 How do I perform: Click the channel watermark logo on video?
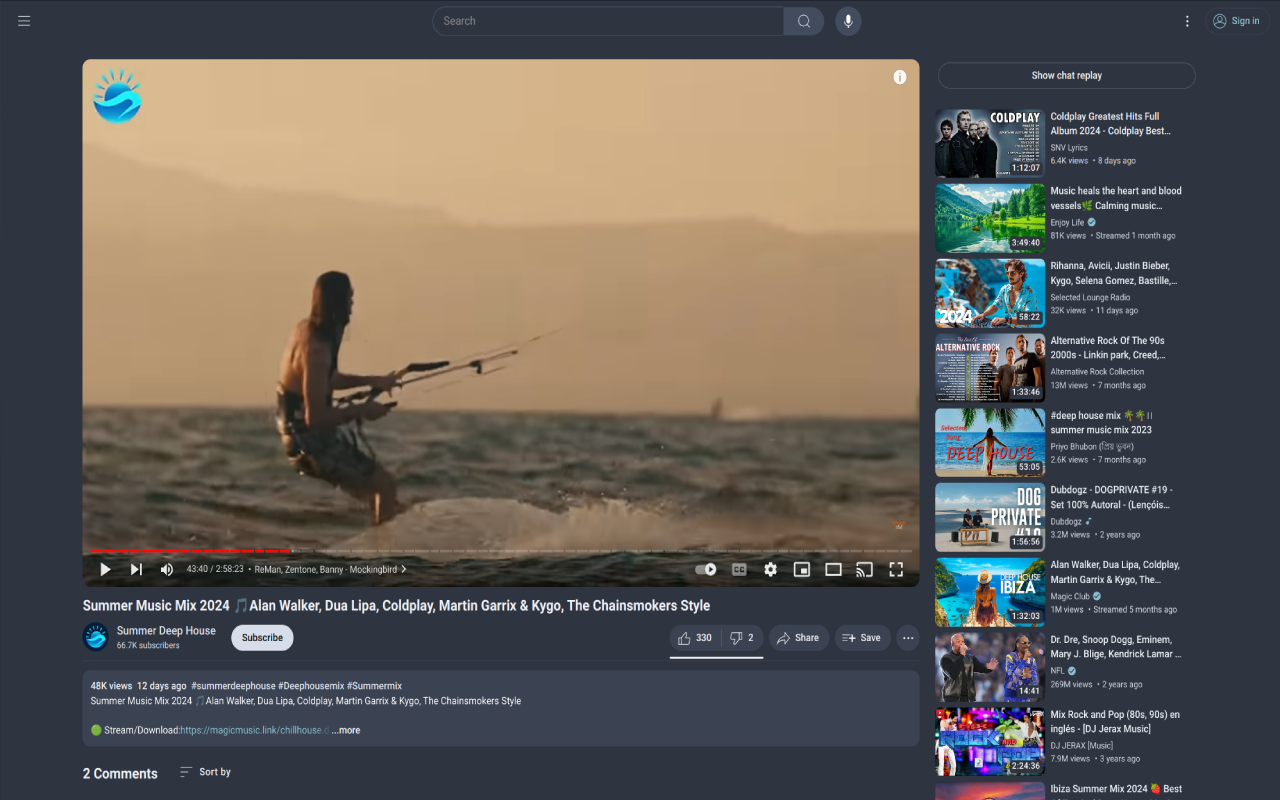(x=117, y=96)
